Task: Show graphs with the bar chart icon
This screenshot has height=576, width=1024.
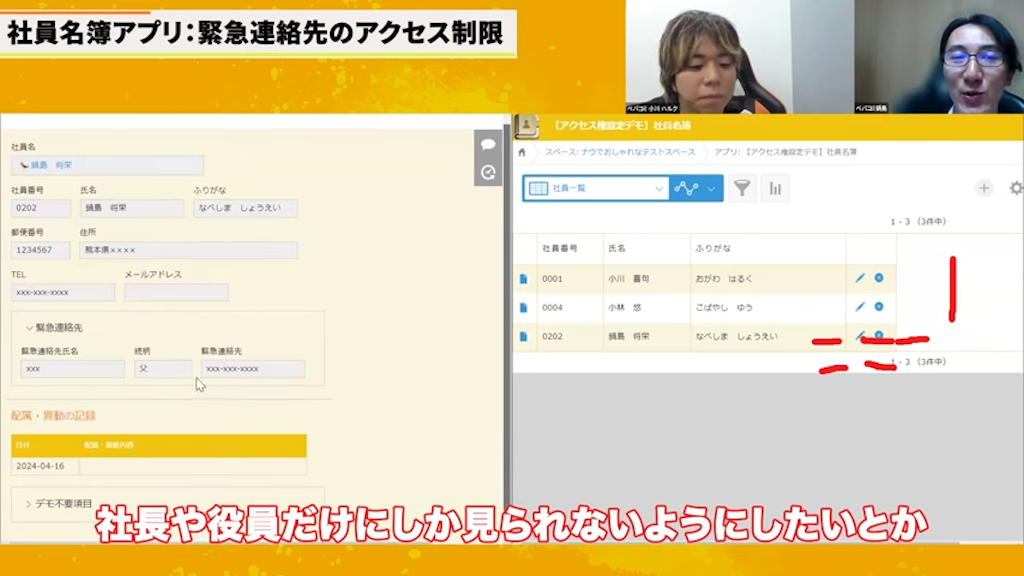Action: pyautogui.click(x=776, y=187)
